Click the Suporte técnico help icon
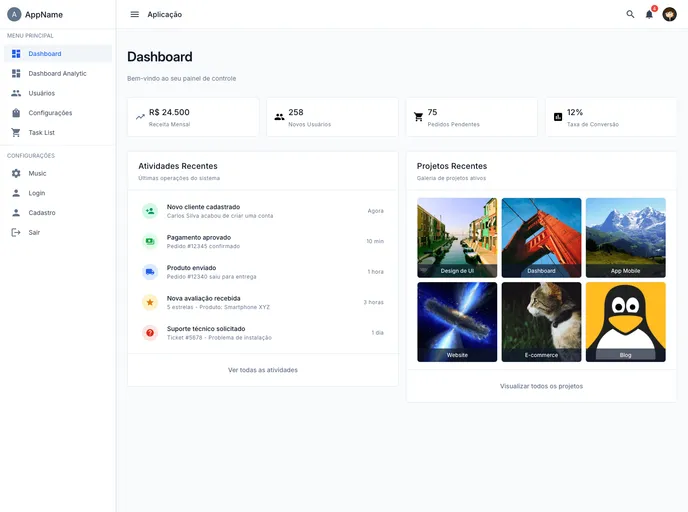The height and width of the screenshot is (512, 688). [150, 333]
